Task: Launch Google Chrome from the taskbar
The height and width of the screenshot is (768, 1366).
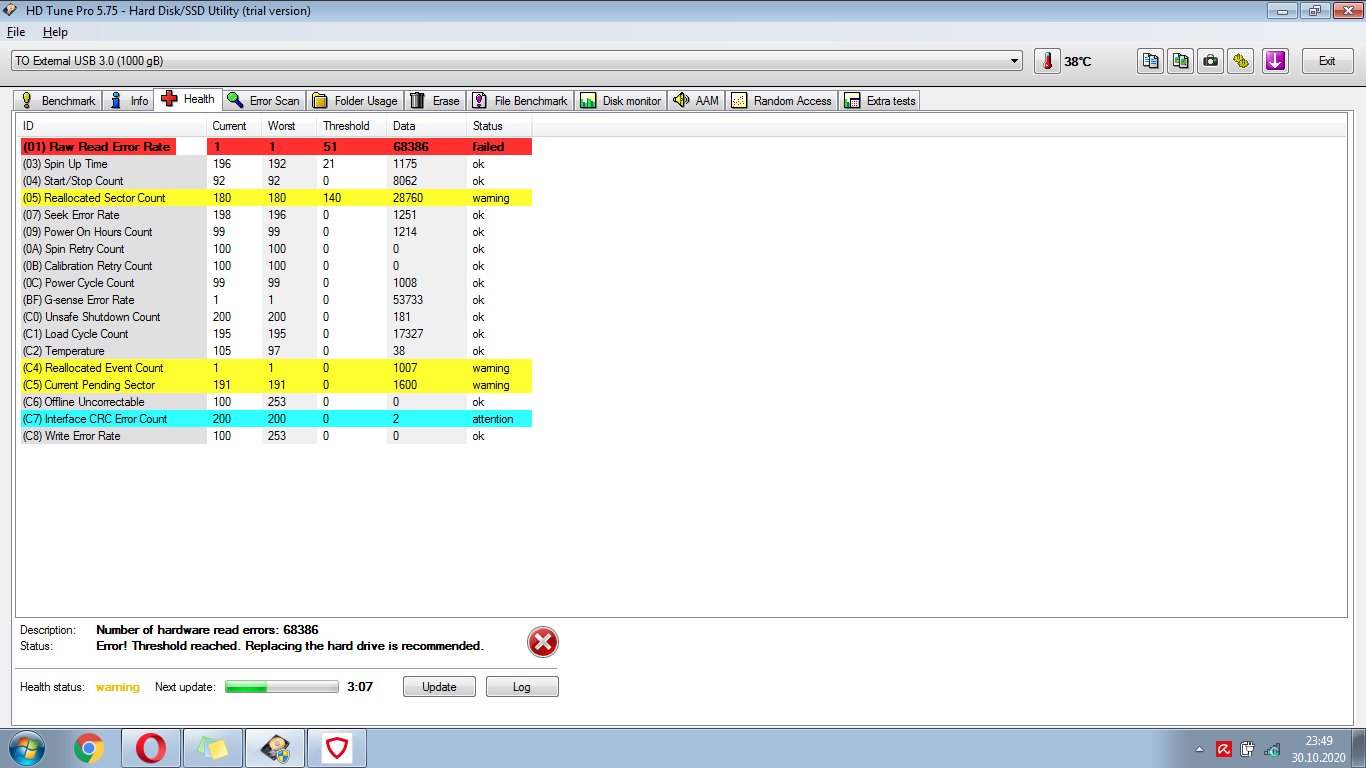Action: tap(89, 748)
